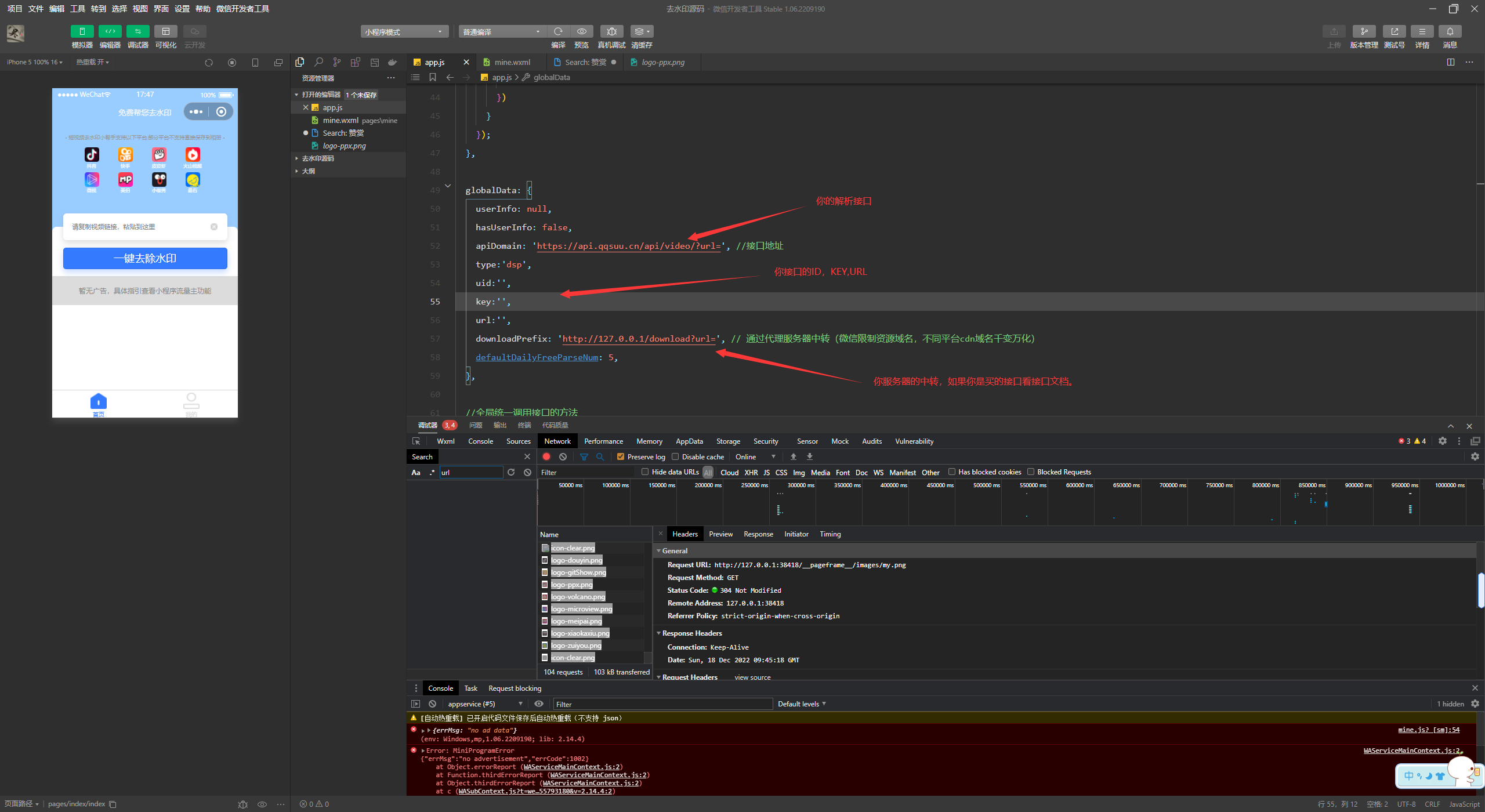
Task: Switch to the mine.wxml editor tab
Action: point(512,63)
